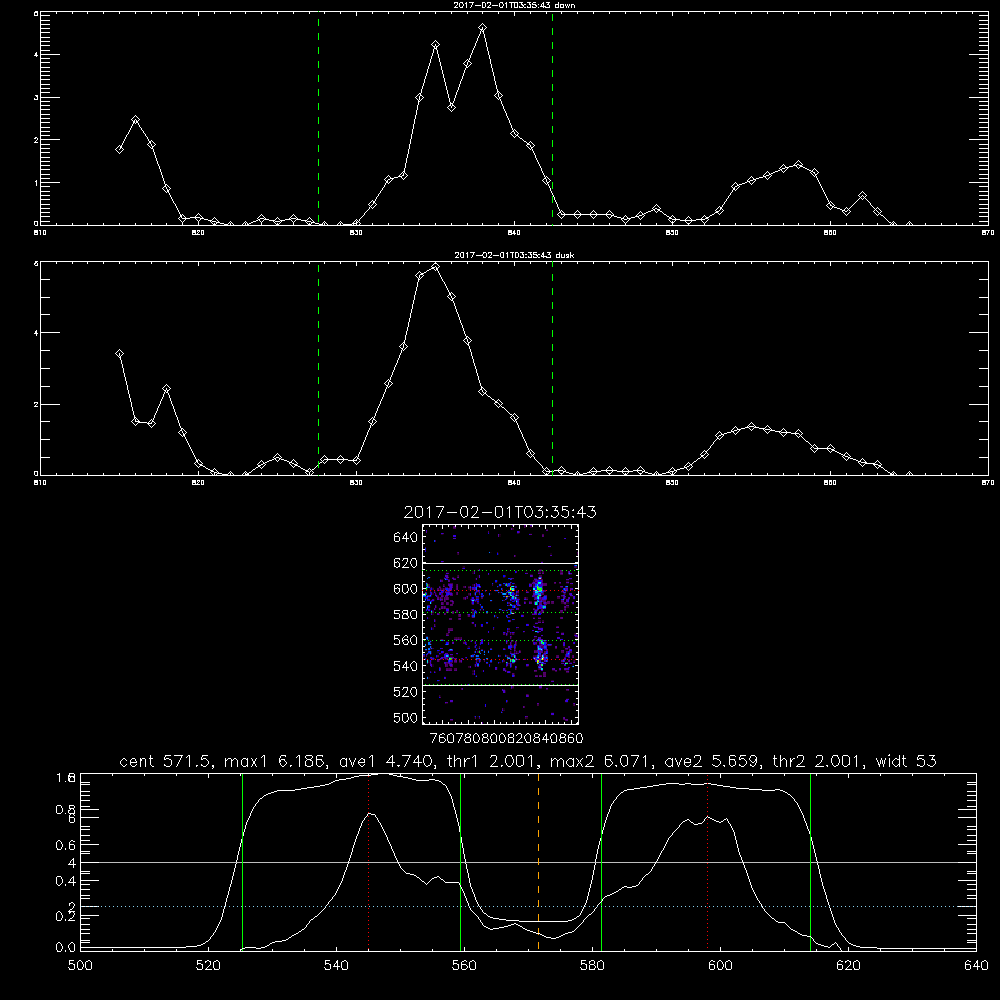Viewport: 1000px width, 1000px height.
Task: Click the green line near 560 in bottom plot
Action: (x=460, y=861)
